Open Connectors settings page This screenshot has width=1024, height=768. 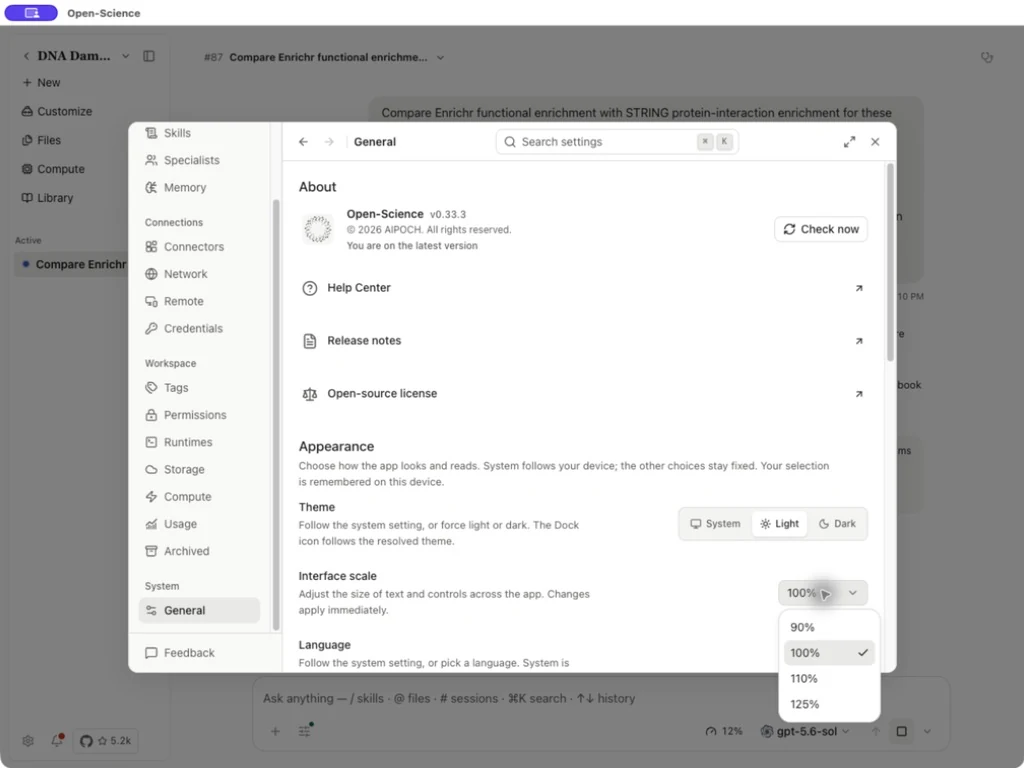point(199,247)
